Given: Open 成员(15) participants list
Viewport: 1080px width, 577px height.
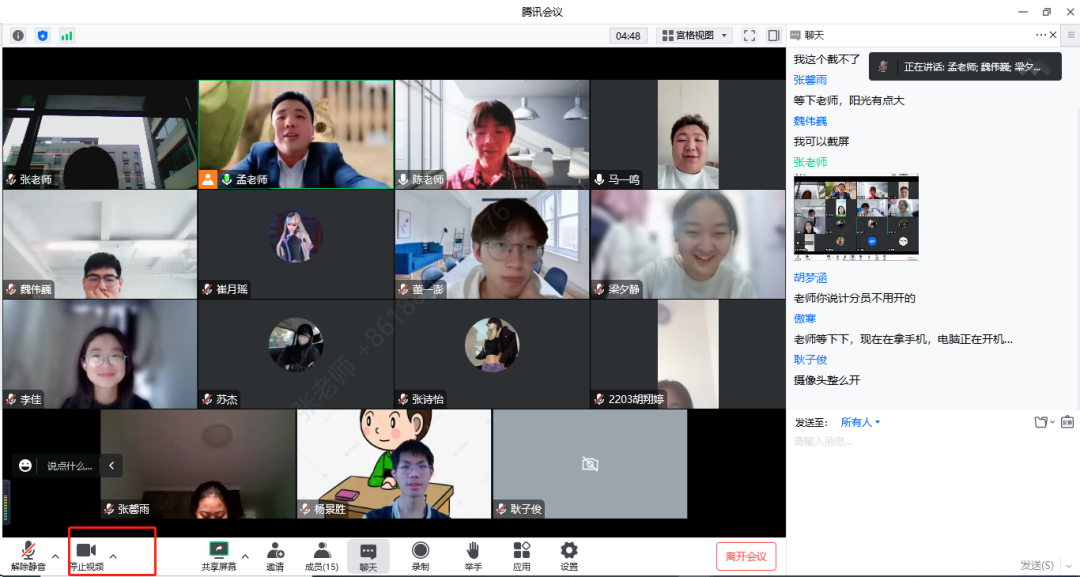Looking at the screenshot, I should pyautogui.click(x=321, y=555).
